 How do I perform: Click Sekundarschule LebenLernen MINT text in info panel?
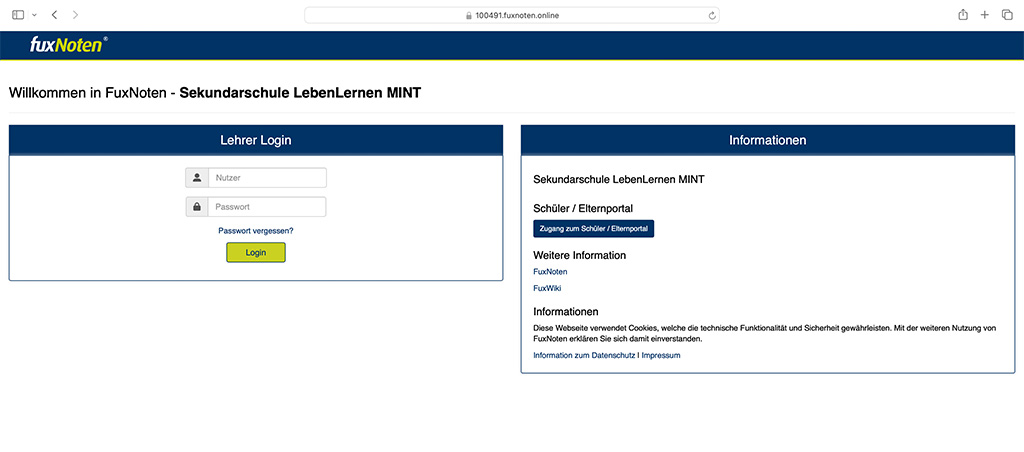click(619, 179)
